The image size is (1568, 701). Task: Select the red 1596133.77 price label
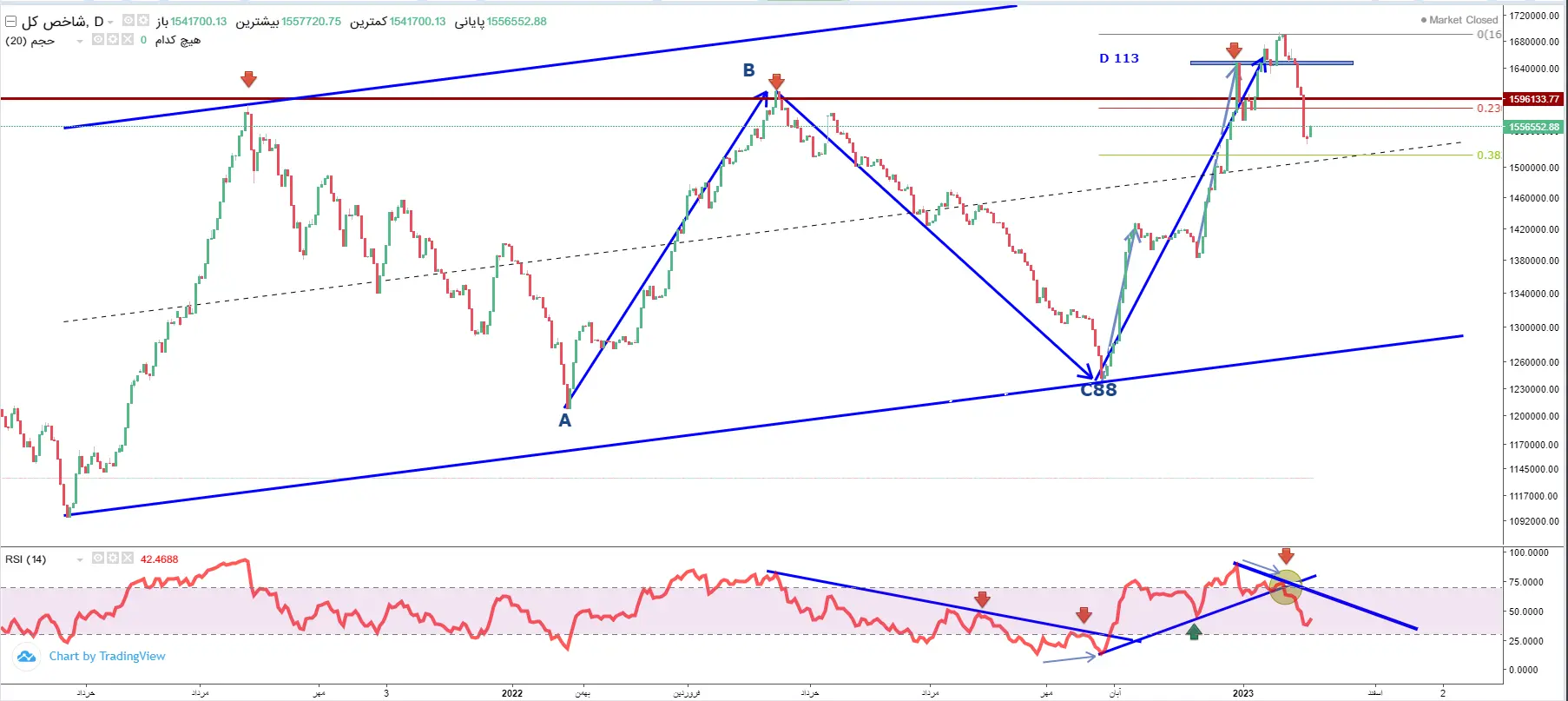click(x=1534, y=99)
